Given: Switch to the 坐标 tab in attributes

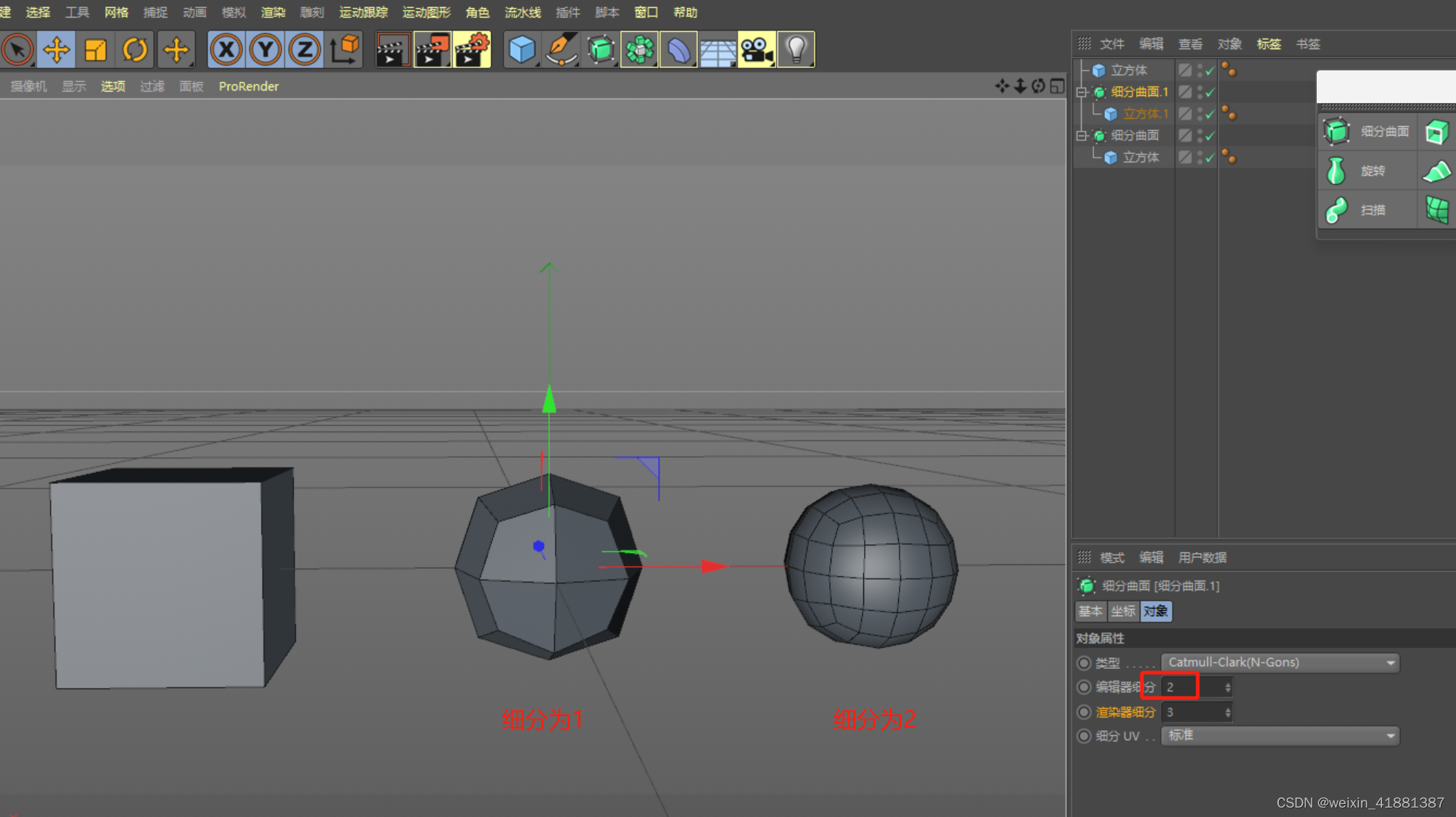Looking at the screenshot, I should pyautogui.click(x=1123, y=611).
